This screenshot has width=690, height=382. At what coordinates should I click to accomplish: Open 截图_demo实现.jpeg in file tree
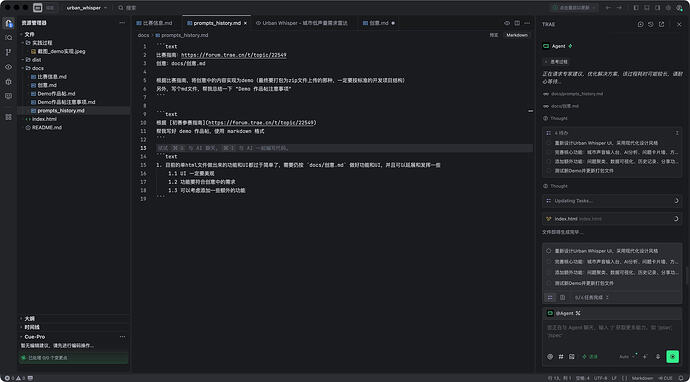(x=61, y=51)
